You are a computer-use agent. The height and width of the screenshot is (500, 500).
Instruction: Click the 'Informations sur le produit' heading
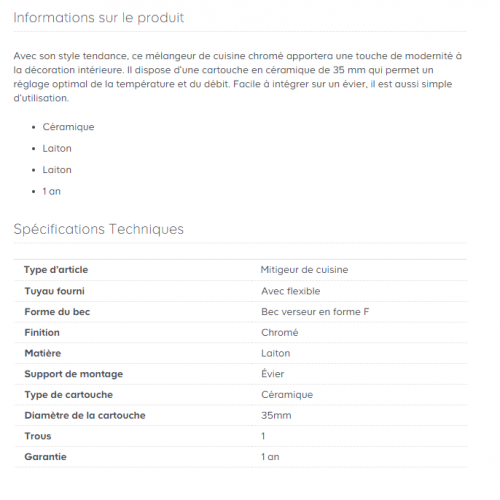pos(99,18)
